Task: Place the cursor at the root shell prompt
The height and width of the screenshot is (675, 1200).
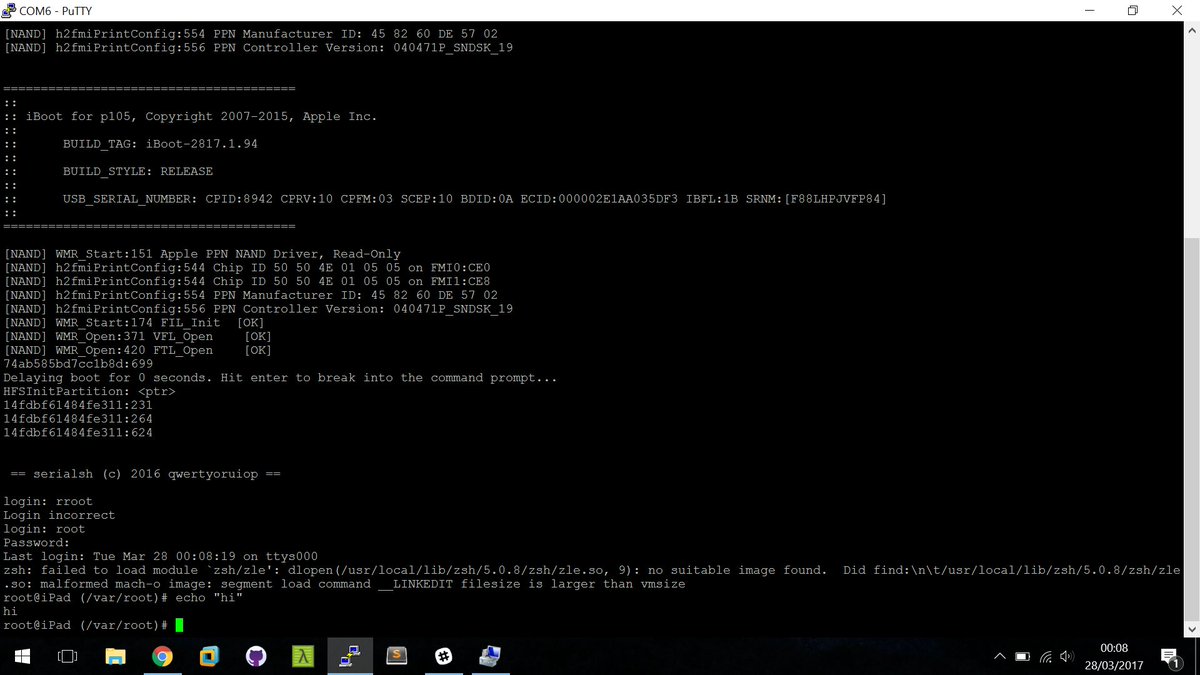Action: coord(180,624)
